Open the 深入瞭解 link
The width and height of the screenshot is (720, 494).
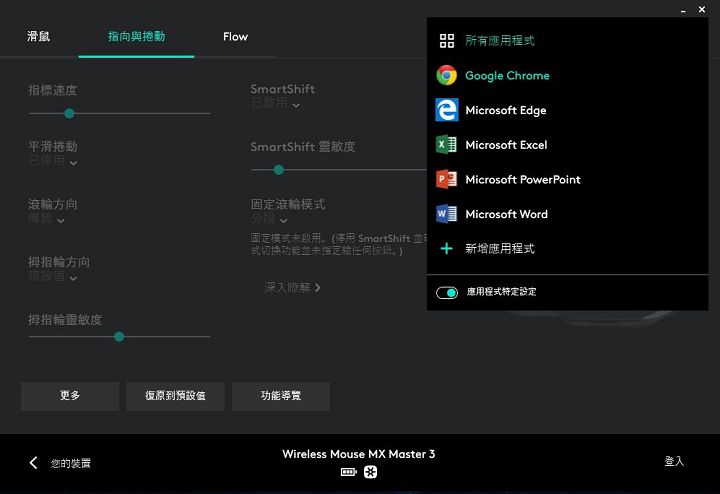click(x=292, y=288)
